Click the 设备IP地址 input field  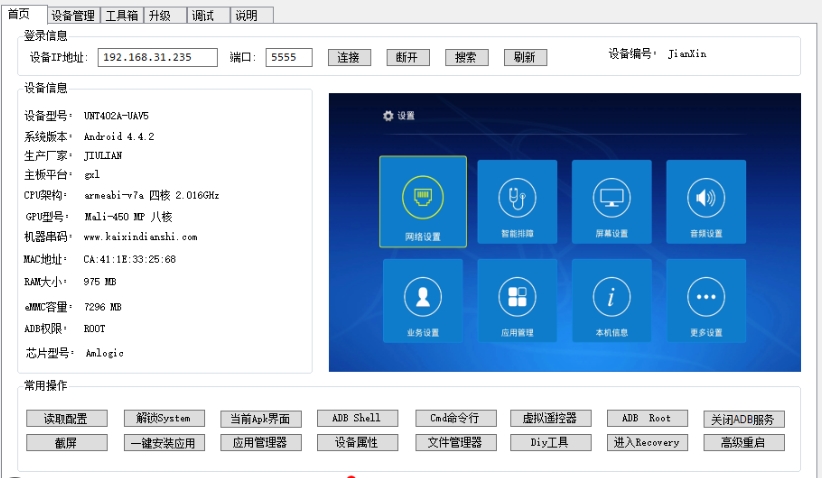point(157,57)
